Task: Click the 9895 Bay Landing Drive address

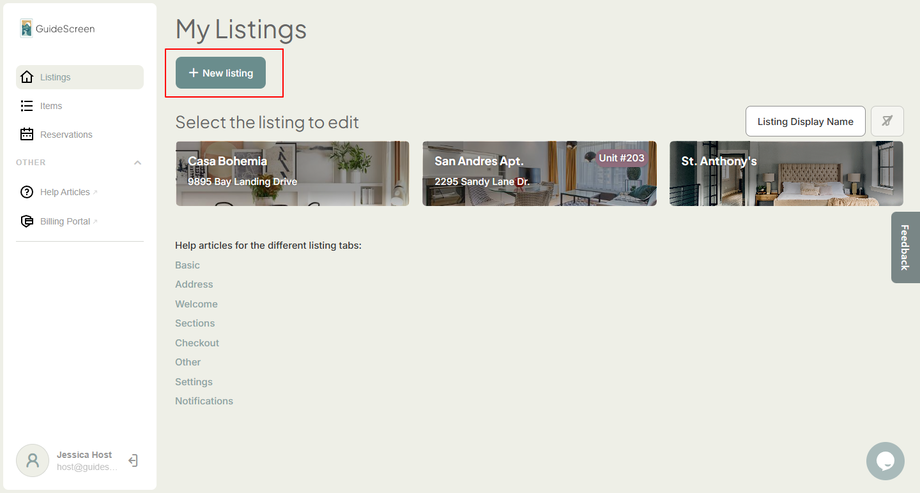Action: coord(242,181)
